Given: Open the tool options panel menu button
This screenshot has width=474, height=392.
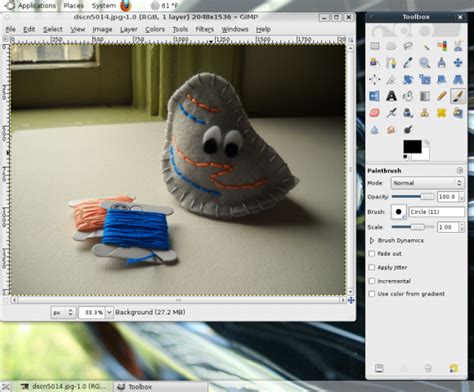Looking at the screenshot, I should (460, 170).
